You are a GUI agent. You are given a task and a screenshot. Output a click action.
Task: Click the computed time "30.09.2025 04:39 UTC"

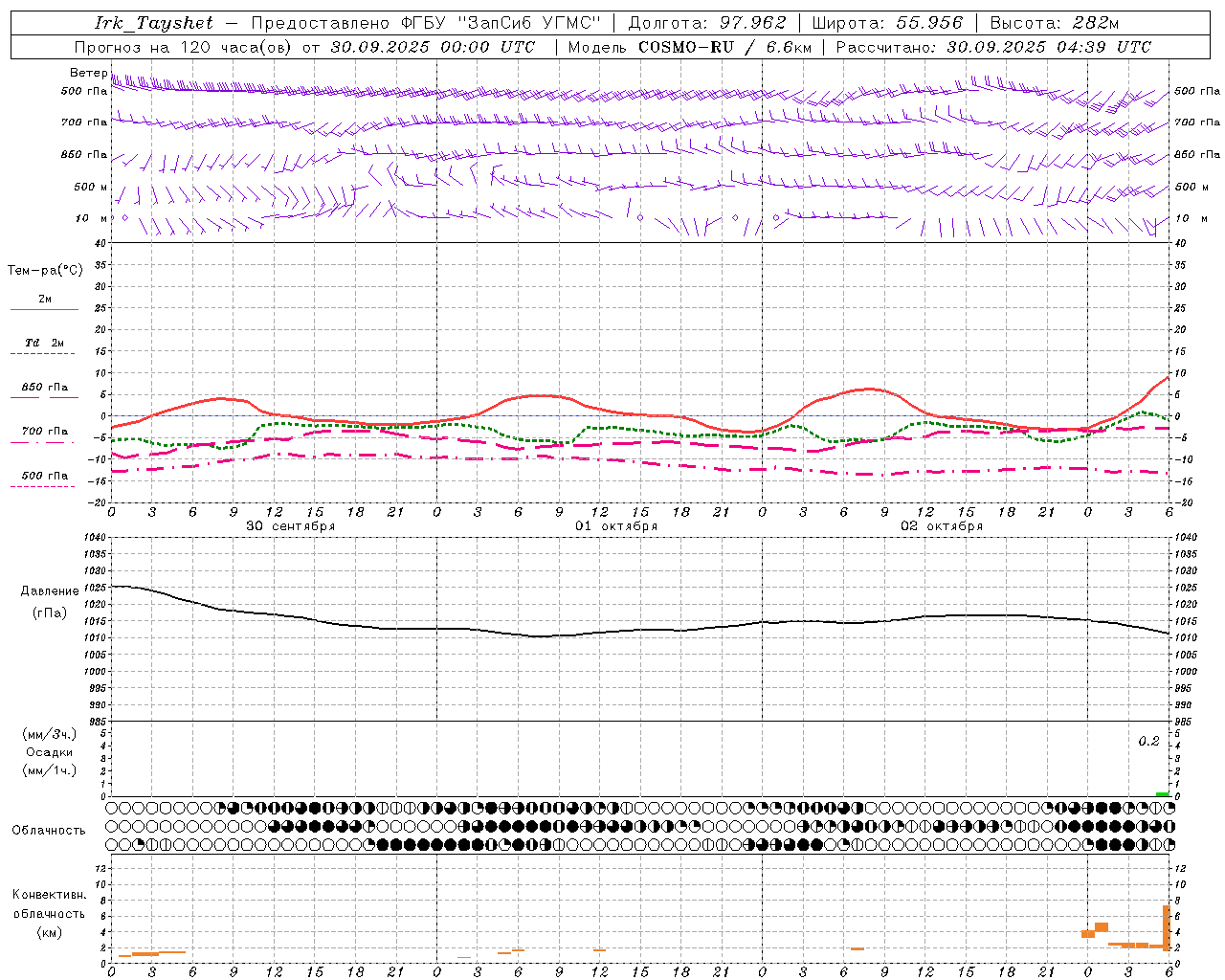click(x=1049, y=47)
